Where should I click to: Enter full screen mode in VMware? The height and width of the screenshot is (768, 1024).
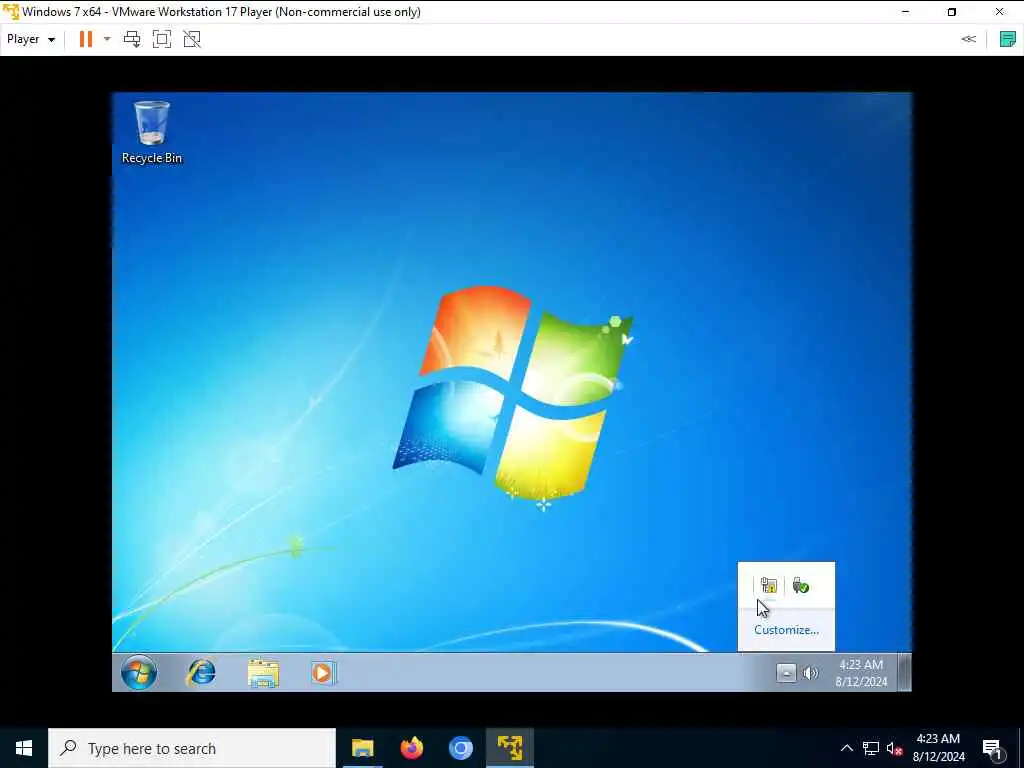pyautogui.click(x=162, y=39)
